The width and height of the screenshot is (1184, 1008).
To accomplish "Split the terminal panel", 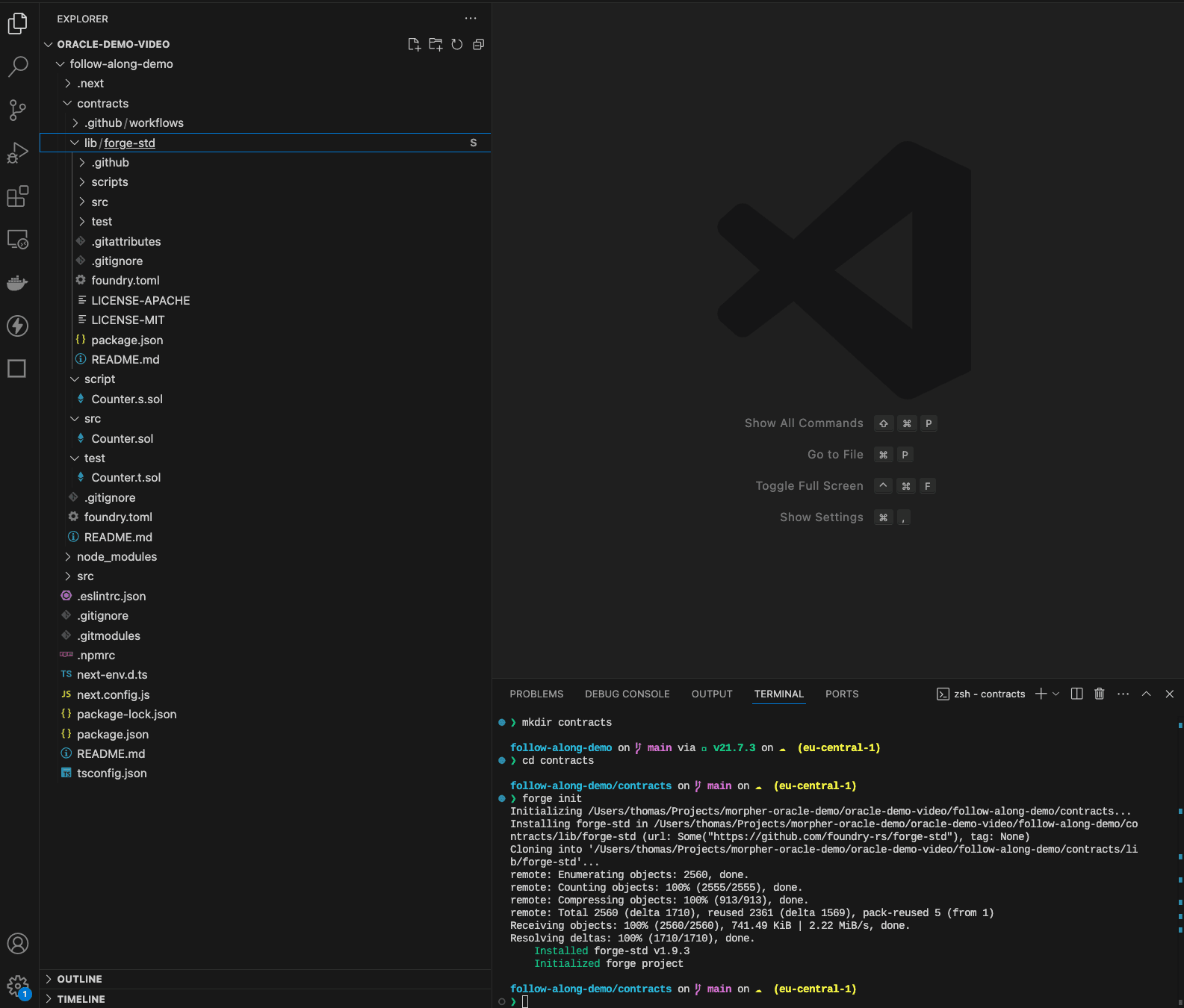I will click(1076, 694).
